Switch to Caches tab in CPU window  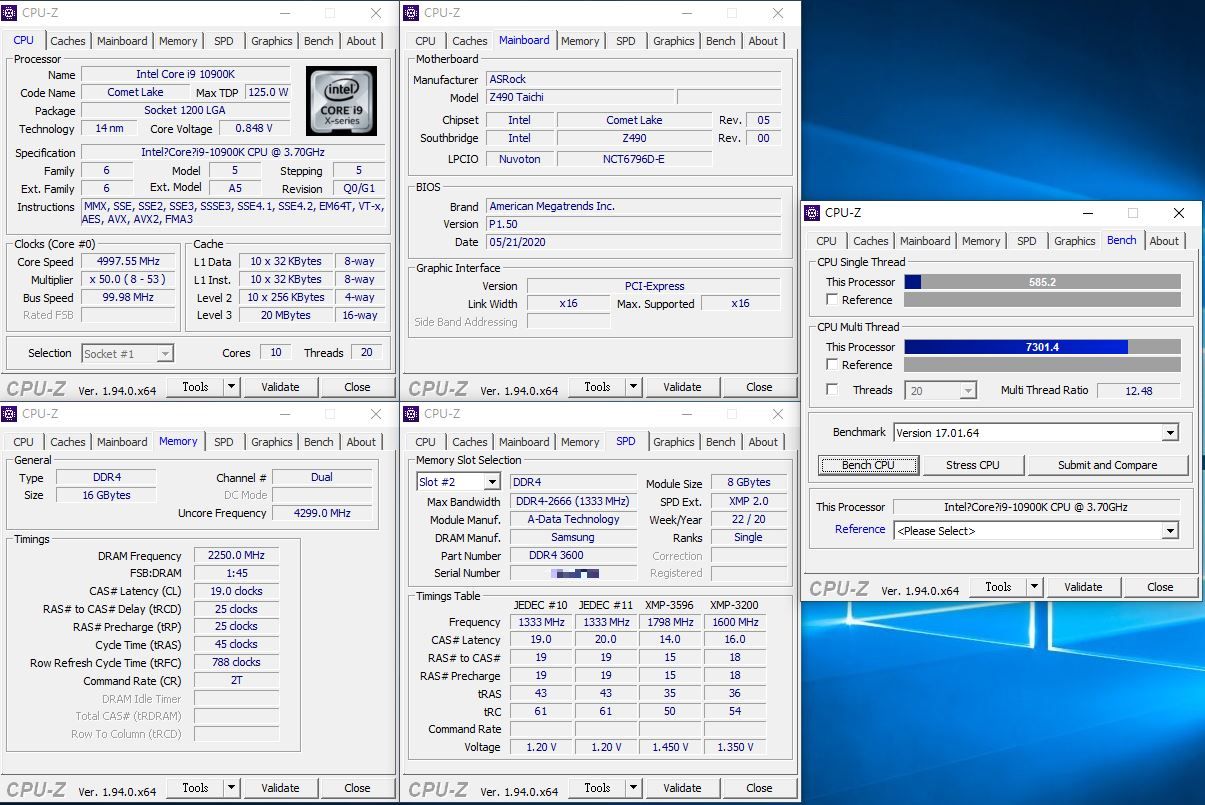click(68, 41)
